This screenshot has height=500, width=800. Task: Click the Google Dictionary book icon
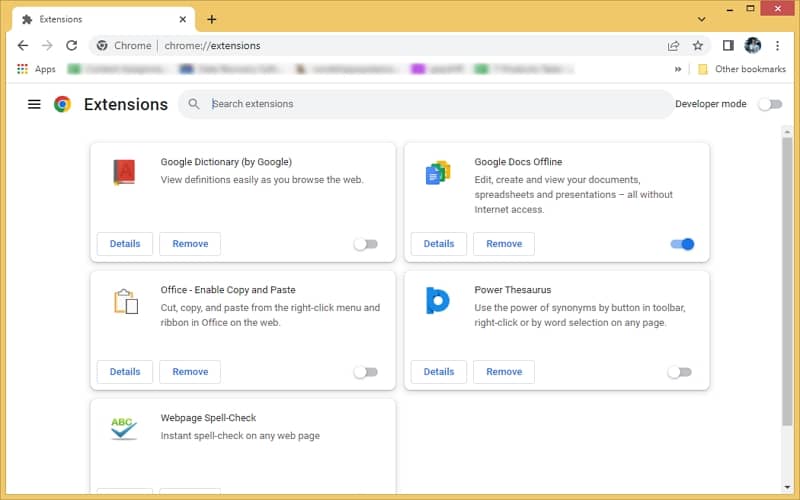tap(124, 172)
